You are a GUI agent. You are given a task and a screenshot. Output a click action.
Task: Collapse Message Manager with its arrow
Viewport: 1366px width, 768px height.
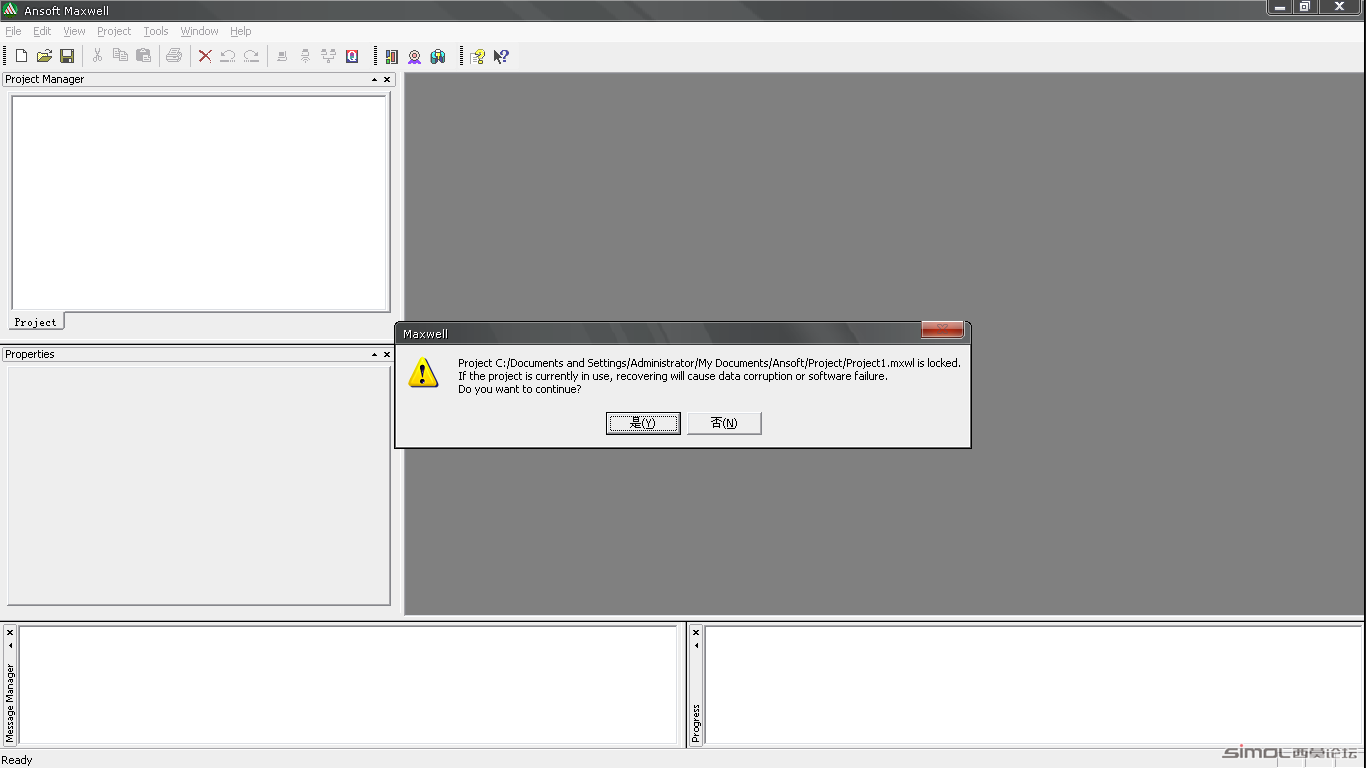[x=10, y=645]
